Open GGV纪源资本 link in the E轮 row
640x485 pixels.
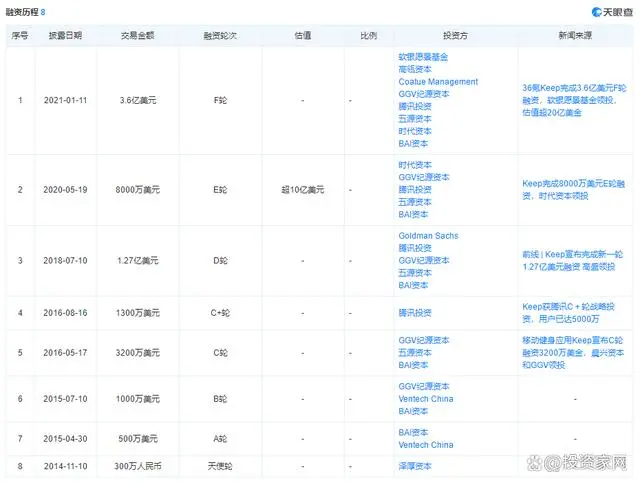[x=424, y=177]
